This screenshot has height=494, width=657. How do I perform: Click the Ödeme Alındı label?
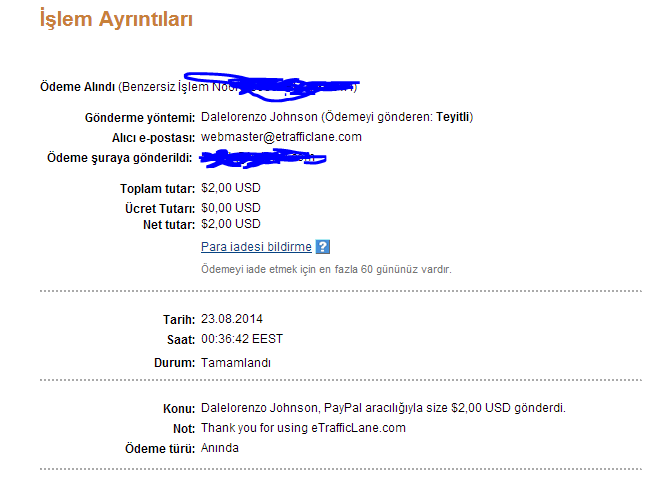coord(77,87)
